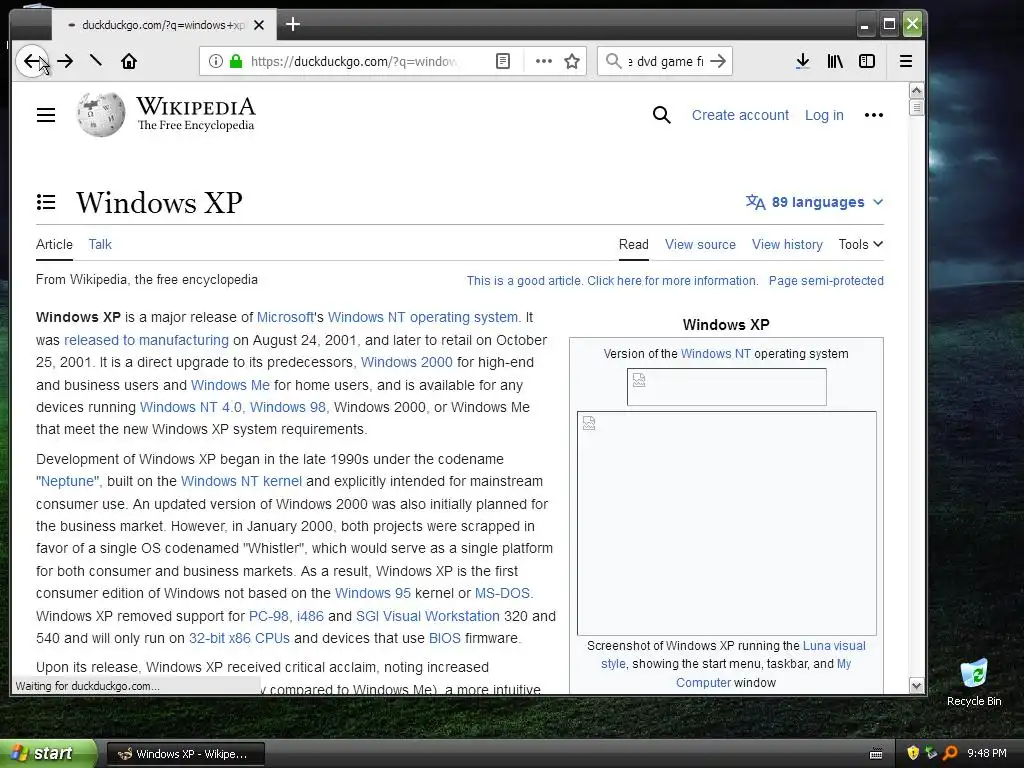The image size is (1024, 768).
Task: Click the browser search text field
Action: [x=665, y=61]
